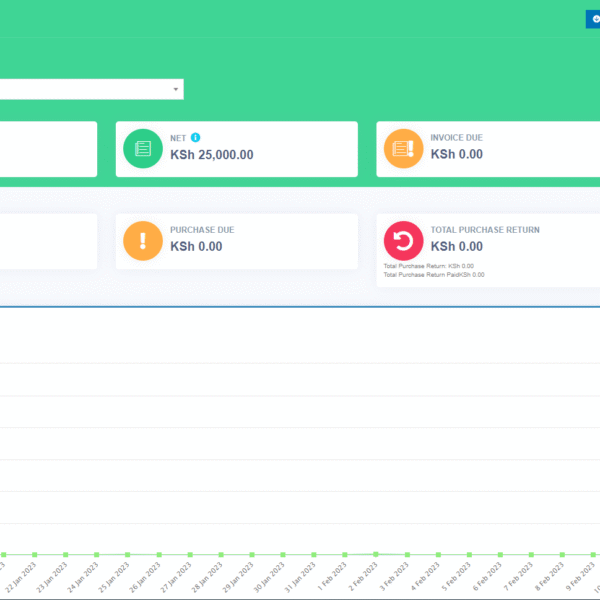Click the orange Purchase Due exclamation icon

(x=143, y=241)
